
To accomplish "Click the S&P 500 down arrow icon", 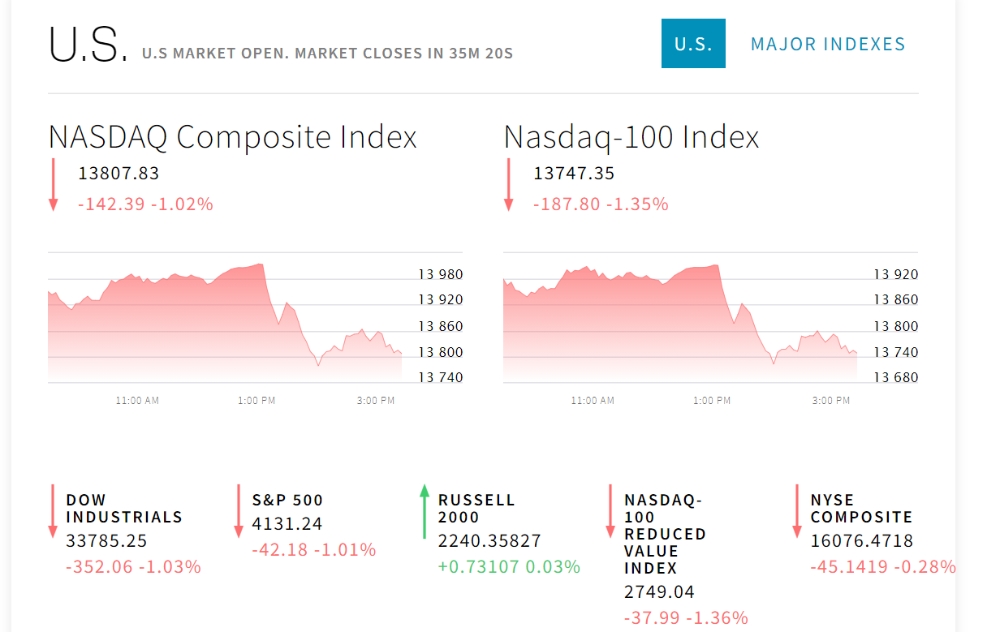I will tap(239, 511).
